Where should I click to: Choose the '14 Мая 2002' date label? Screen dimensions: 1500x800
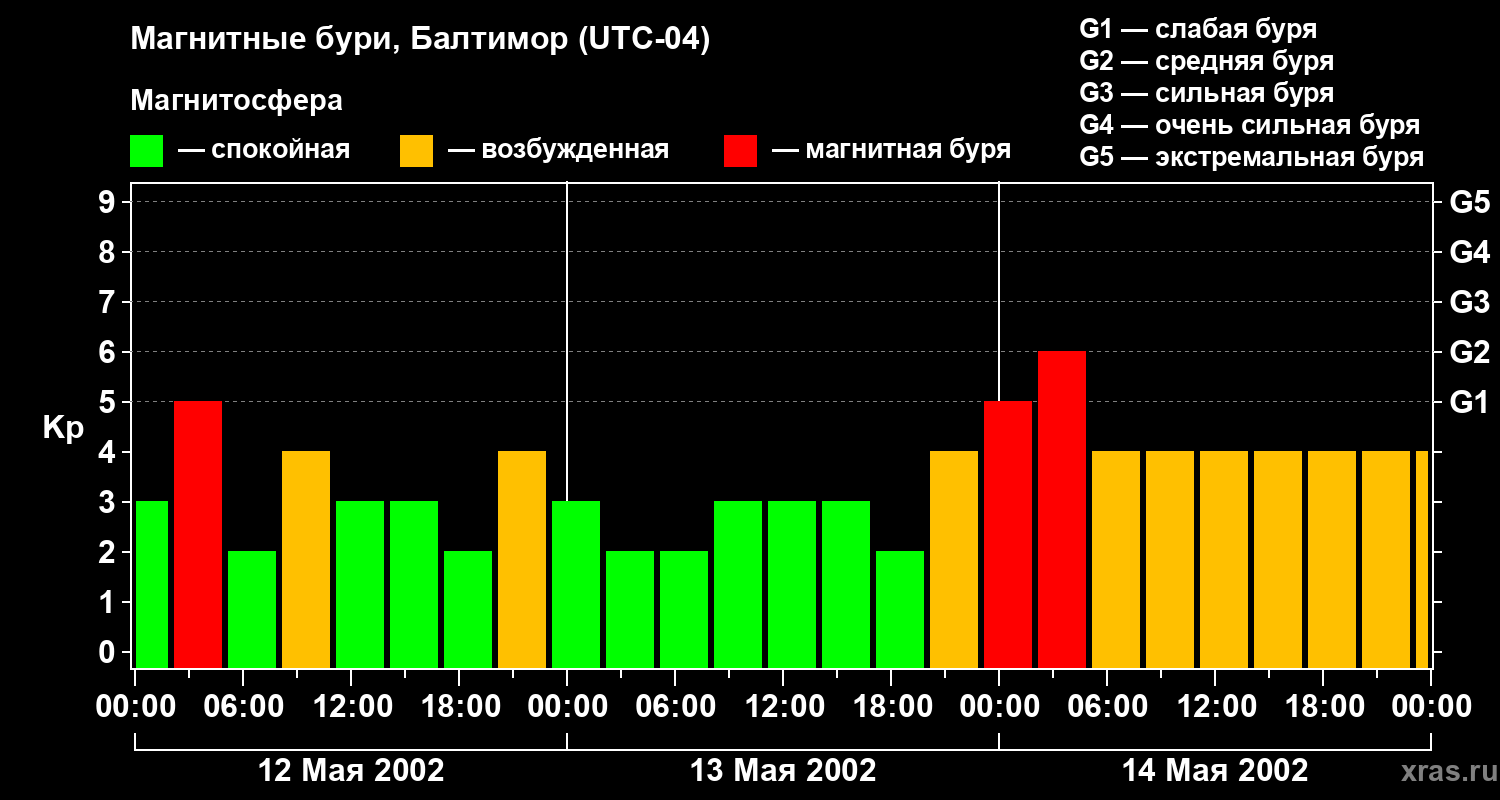click(1214, 771)
